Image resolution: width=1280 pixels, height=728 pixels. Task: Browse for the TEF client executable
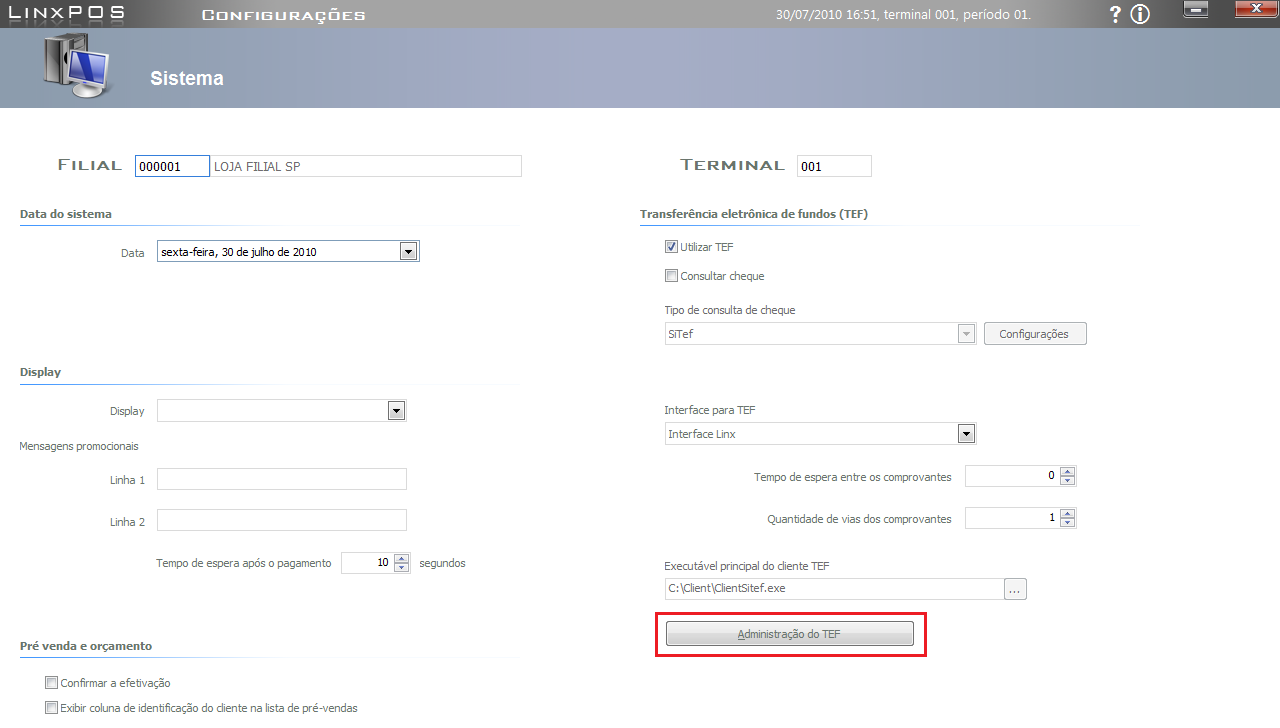click(1015, 589)
